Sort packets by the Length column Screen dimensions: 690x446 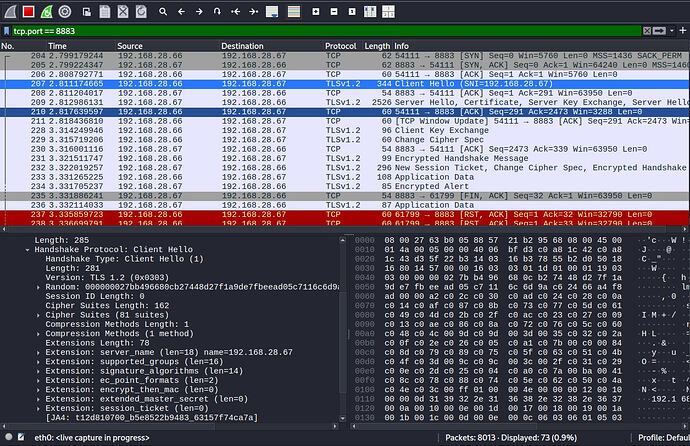coord(377,46)
